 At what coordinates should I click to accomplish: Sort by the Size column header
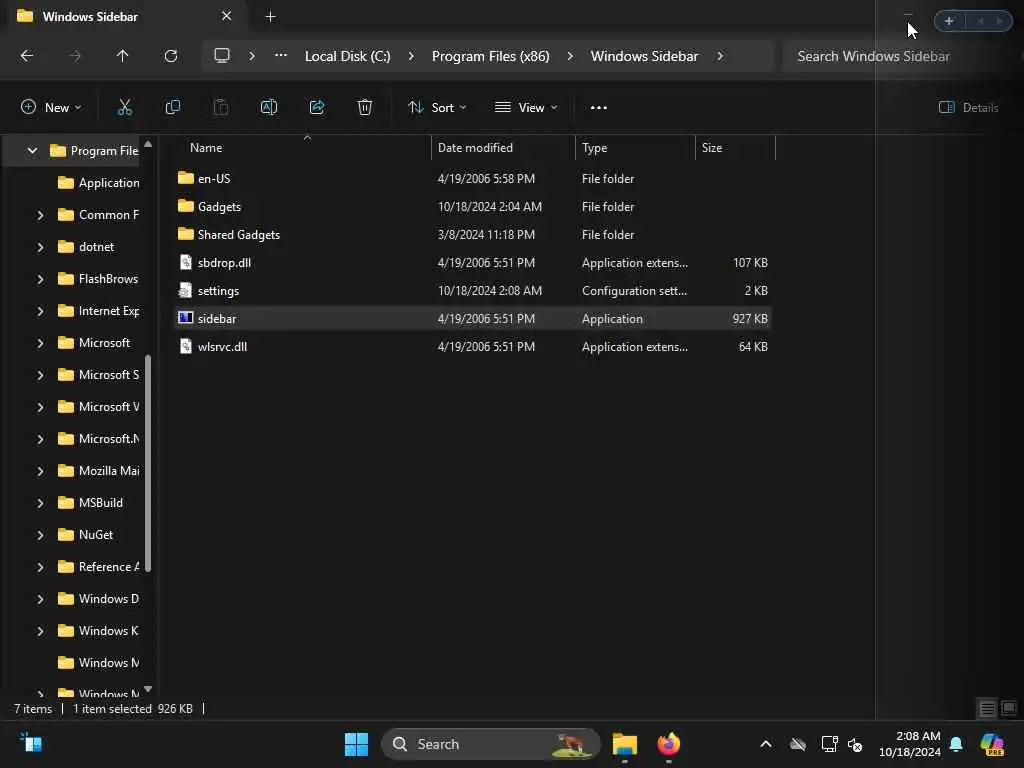click(x=712, y=148)
